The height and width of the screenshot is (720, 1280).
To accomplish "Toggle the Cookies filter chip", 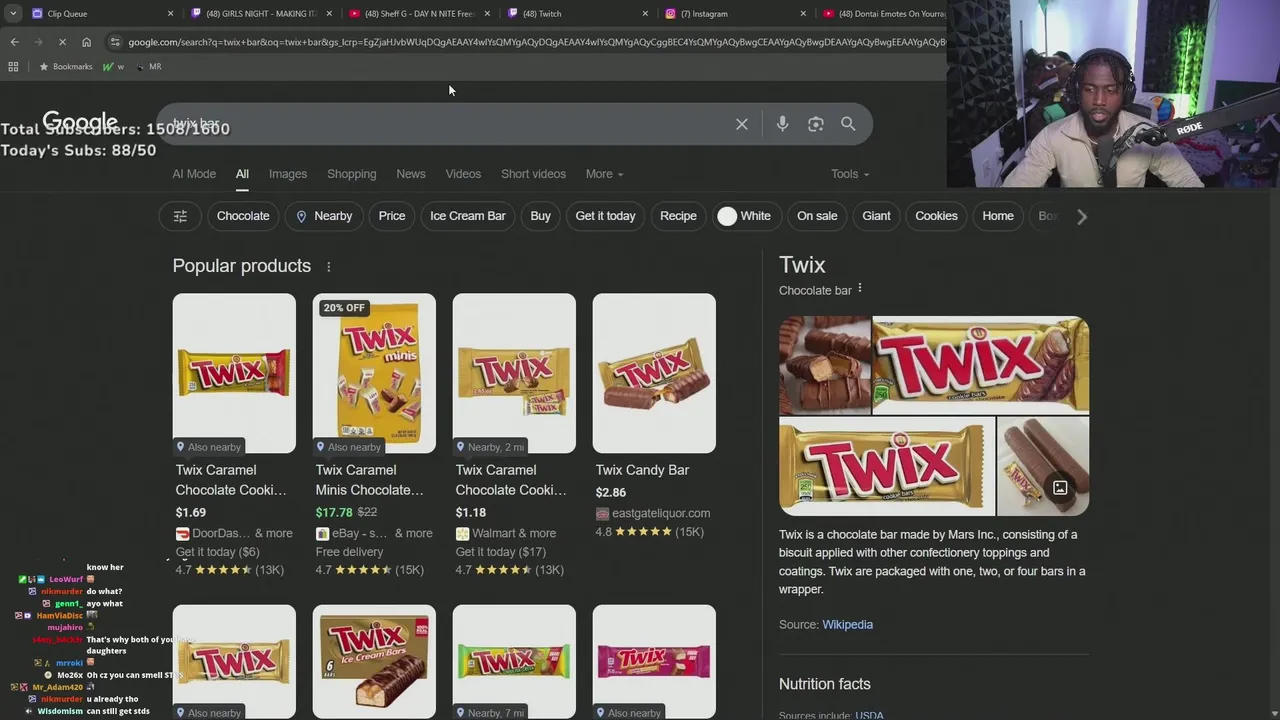I will [x=936, y=216].
